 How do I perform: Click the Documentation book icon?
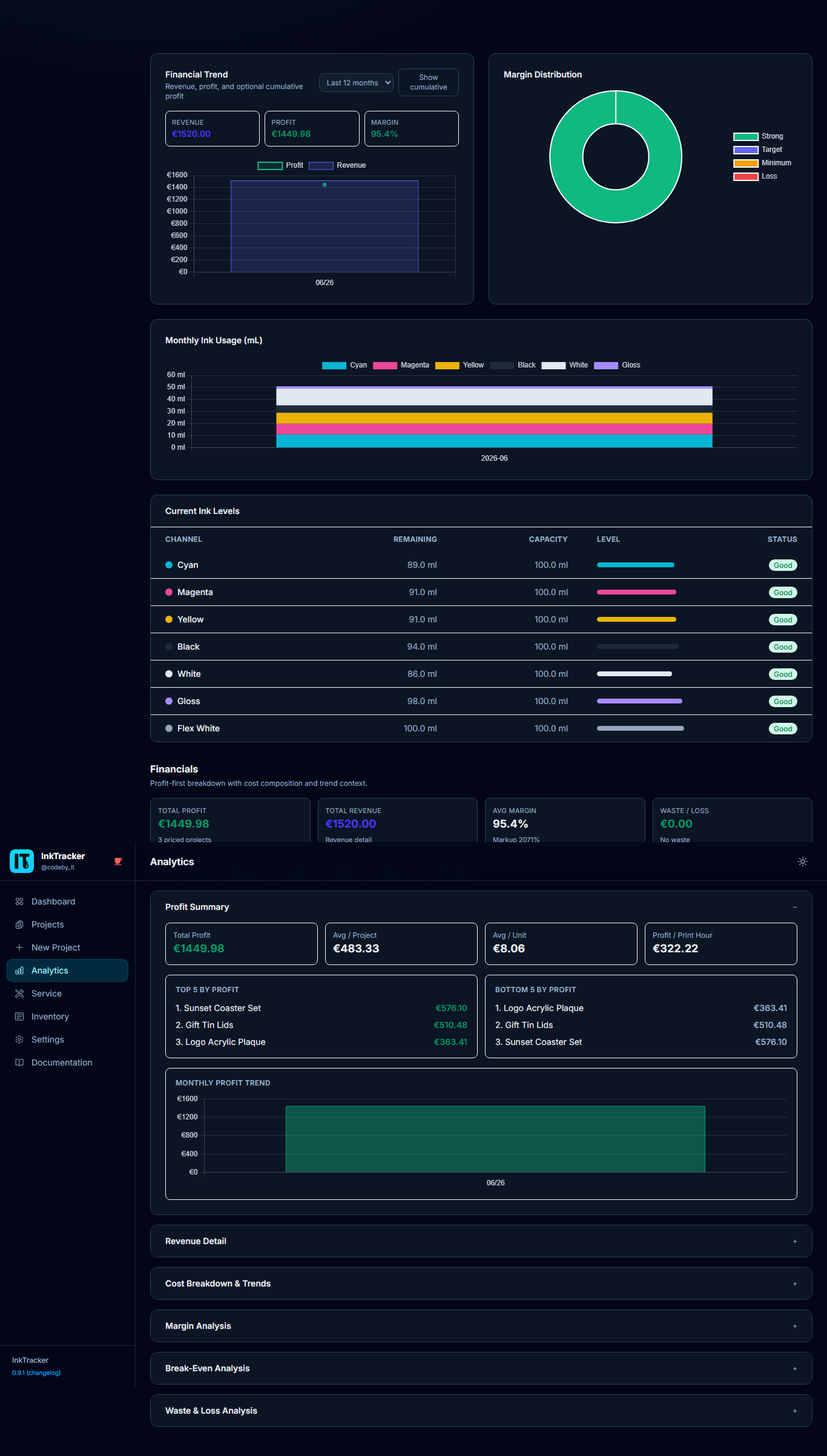[x=19, y=1062]
